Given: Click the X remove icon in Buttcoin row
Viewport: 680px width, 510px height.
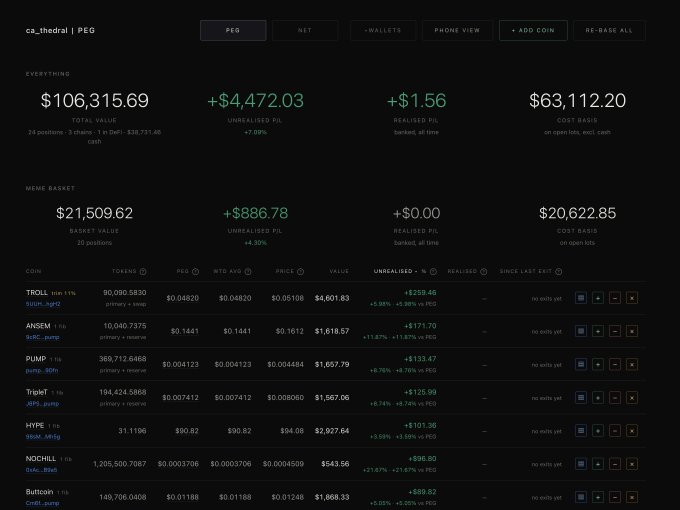Looking at the screenshot, I should click(x=632, y=497).
